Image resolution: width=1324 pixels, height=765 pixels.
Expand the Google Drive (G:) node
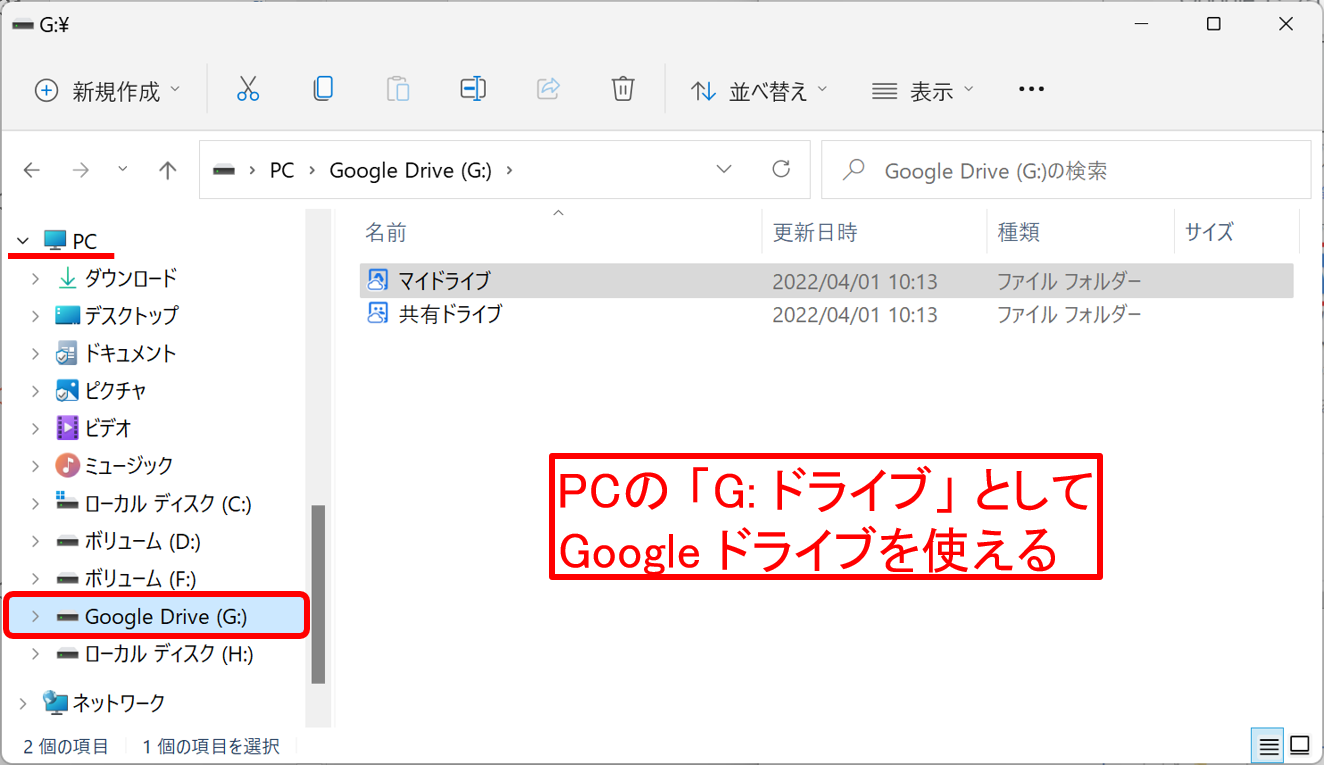tap(35, 617)
